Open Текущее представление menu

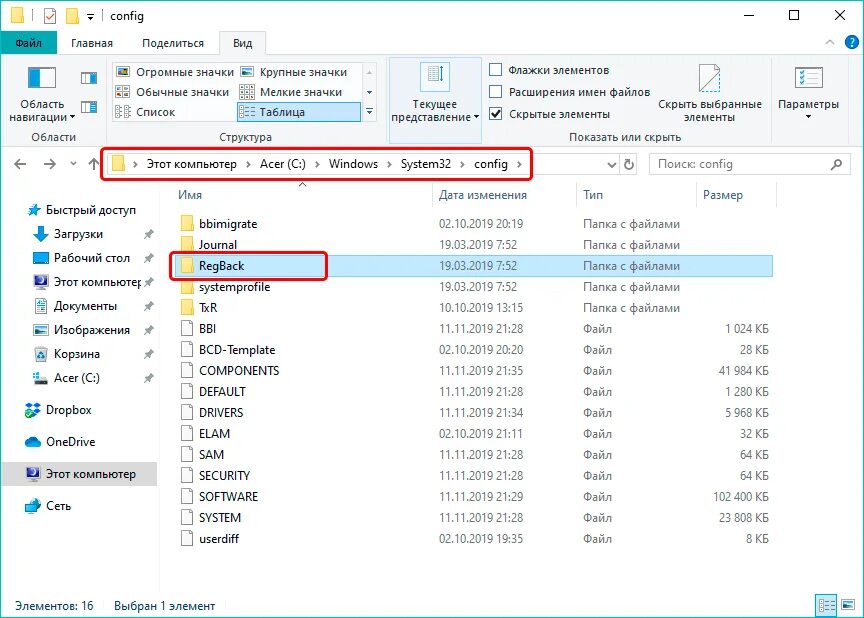(435, 98)
